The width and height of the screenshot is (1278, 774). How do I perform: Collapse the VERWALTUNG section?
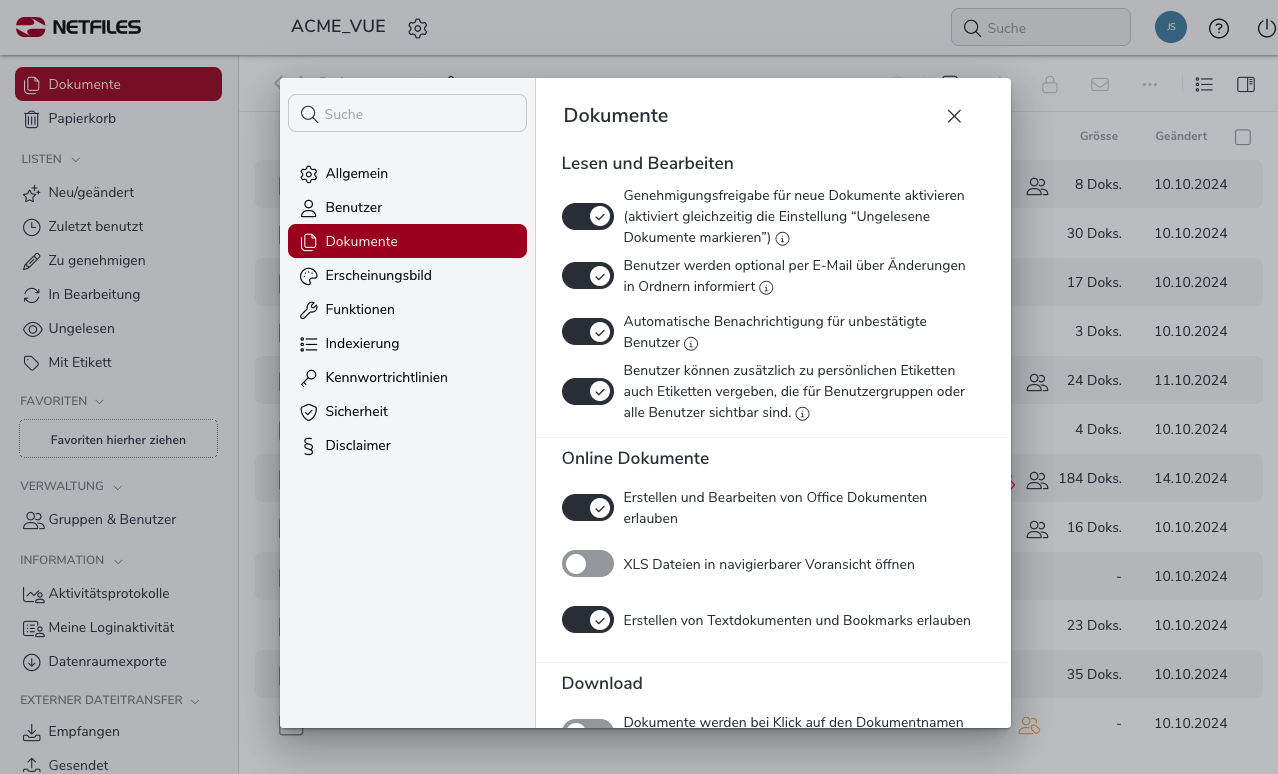[x=117, y=487]
